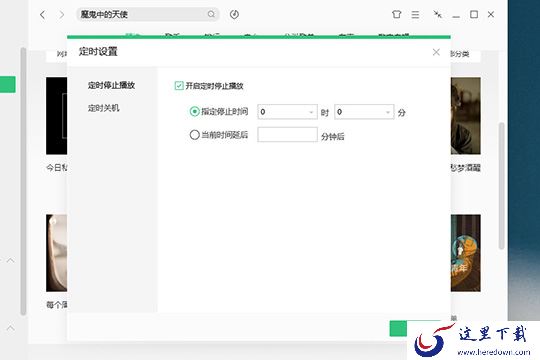The image size is (540, 360).
Task: Open the bottom right illustrated album thumbnail
Action: point(466,253)
